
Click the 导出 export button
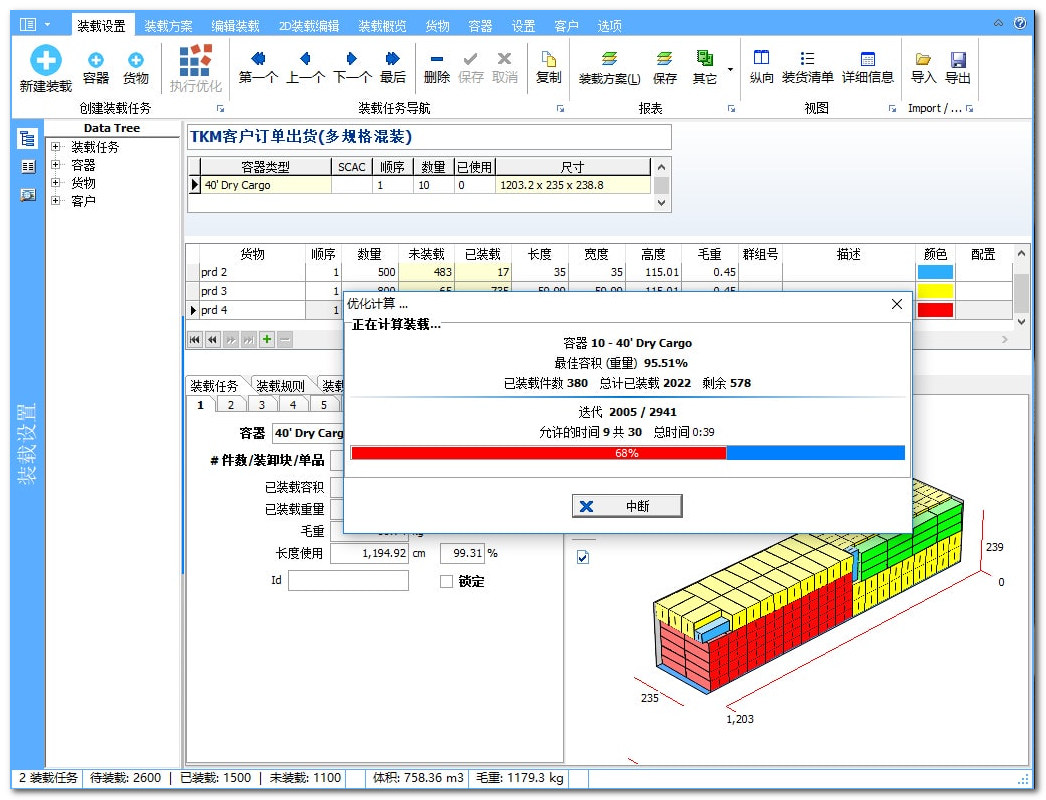[957, 61]
